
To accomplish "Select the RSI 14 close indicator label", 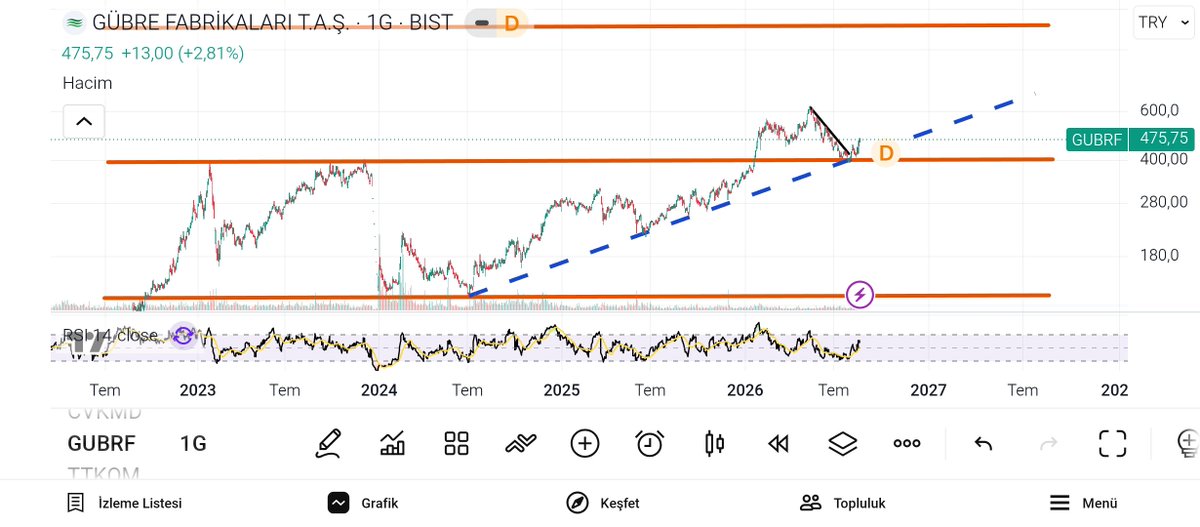I will (110, 335).
